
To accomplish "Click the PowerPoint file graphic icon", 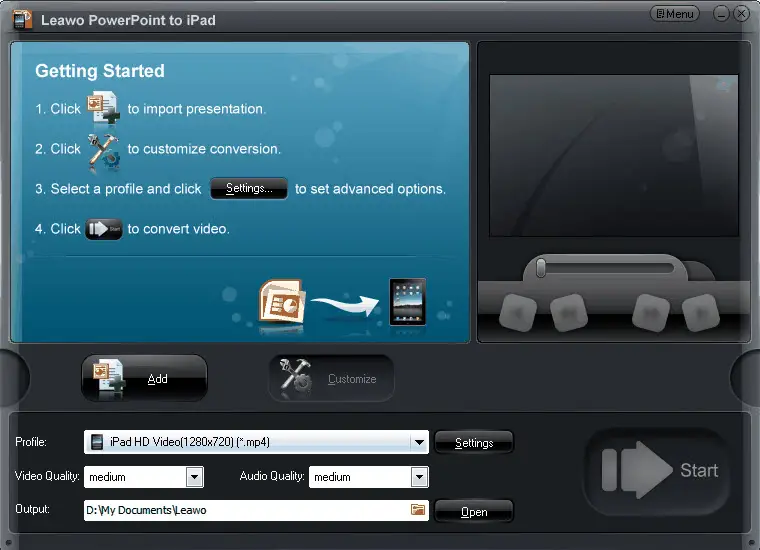I will [x=282, y=302].
